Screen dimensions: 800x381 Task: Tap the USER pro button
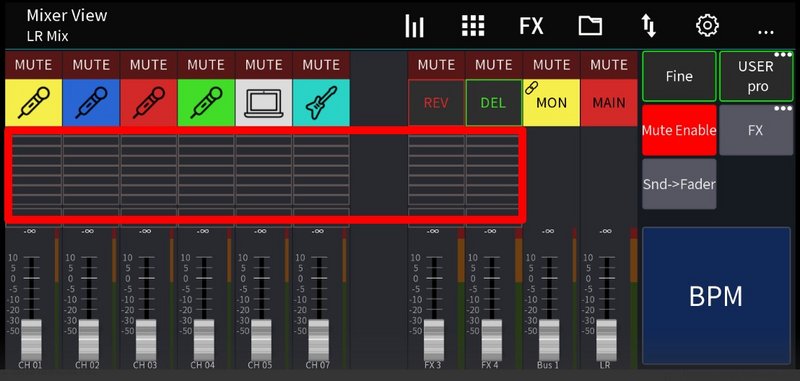(757, 77)
